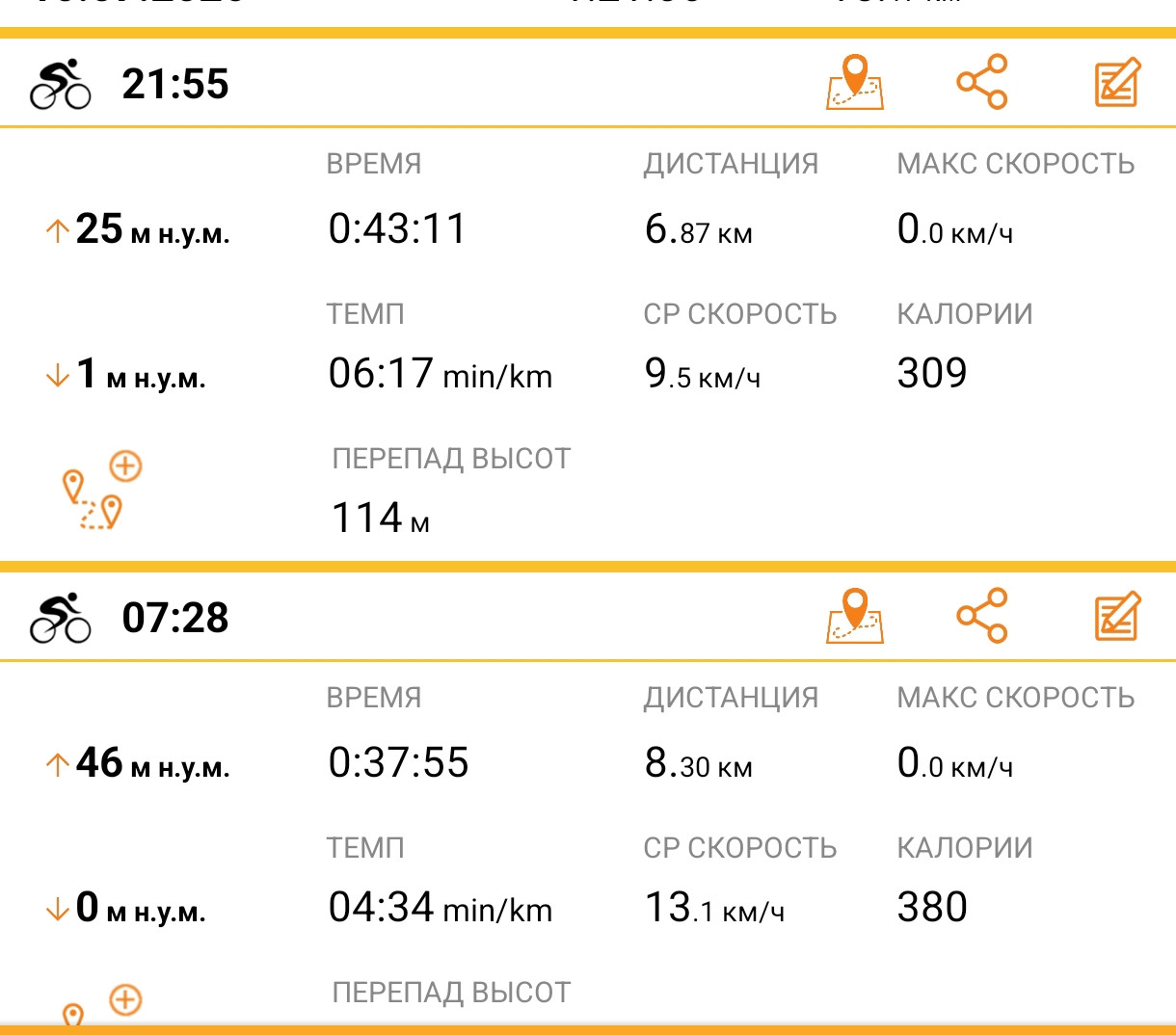Image resolution: width=1176 pixels, height=1035 pixels.
Task: Tap cyclist icon of 07:28 workout
Action: (x=60, y=618)
